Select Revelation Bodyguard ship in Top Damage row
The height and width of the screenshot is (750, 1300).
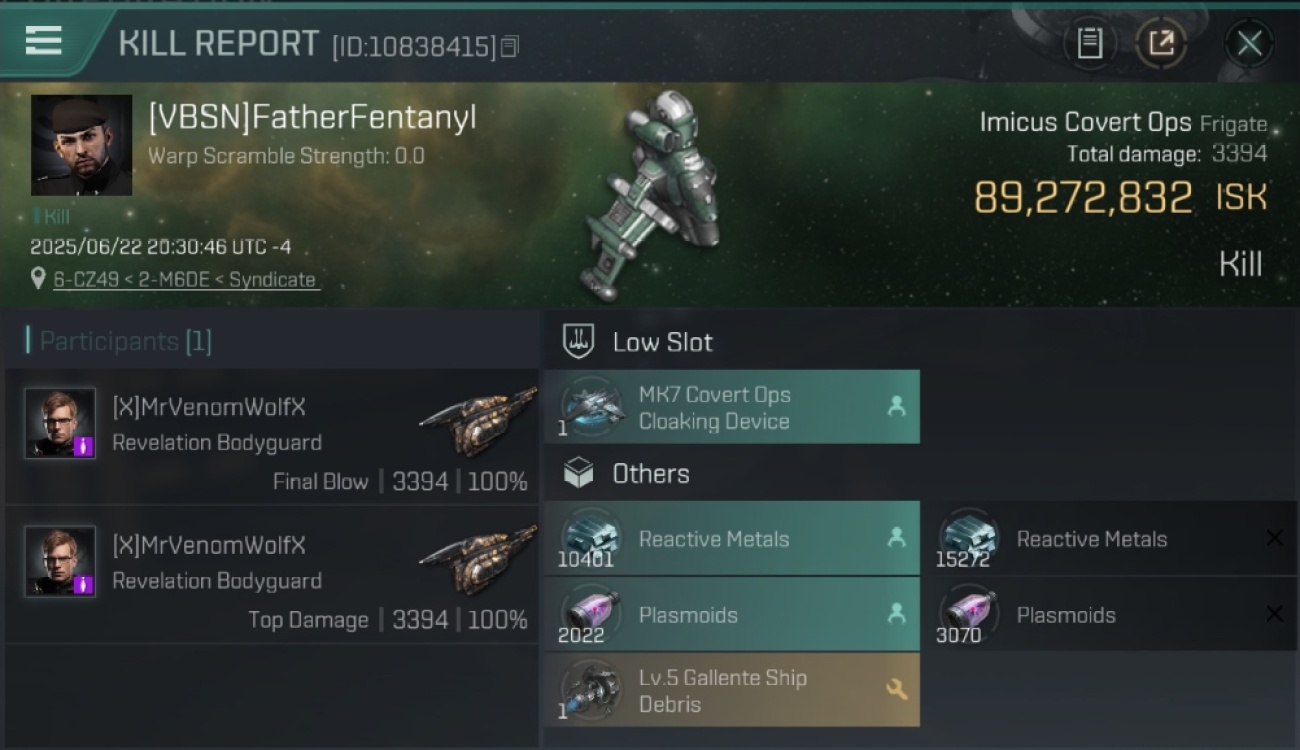478,559
